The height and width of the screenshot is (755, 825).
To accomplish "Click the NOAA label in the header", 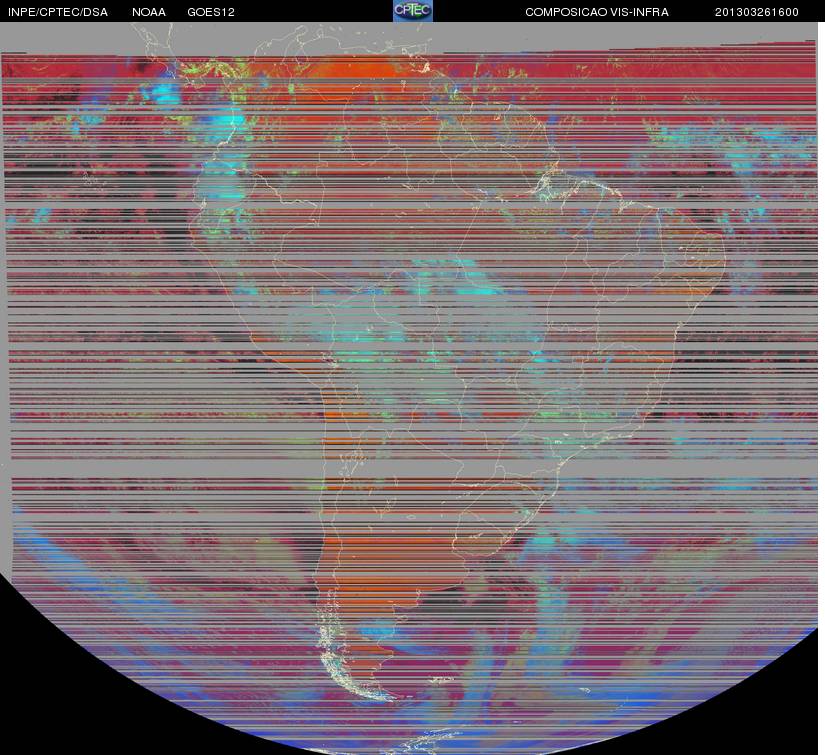I will point(149,12).
